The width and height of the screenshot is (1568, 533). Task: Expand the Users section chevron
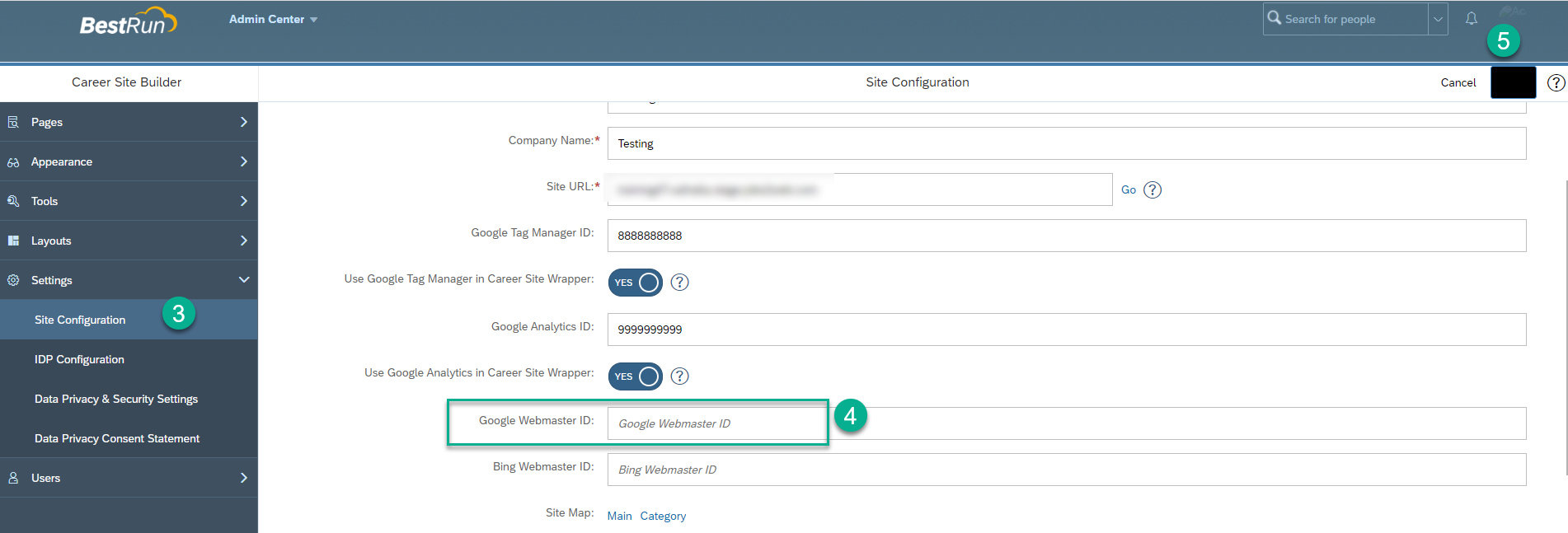point(243,478)
